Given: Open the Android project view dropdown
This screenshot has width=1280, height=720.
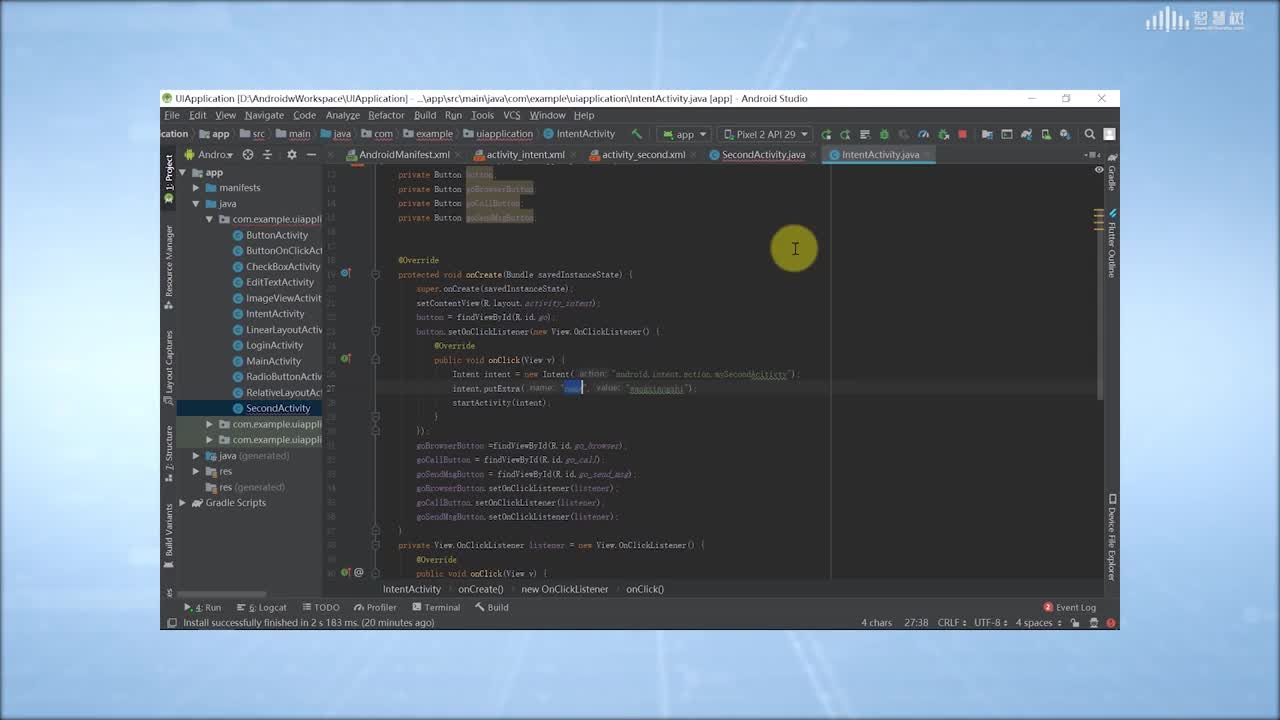Looking at the screenshot, I should pyautogui.click(x=208, y=155).
